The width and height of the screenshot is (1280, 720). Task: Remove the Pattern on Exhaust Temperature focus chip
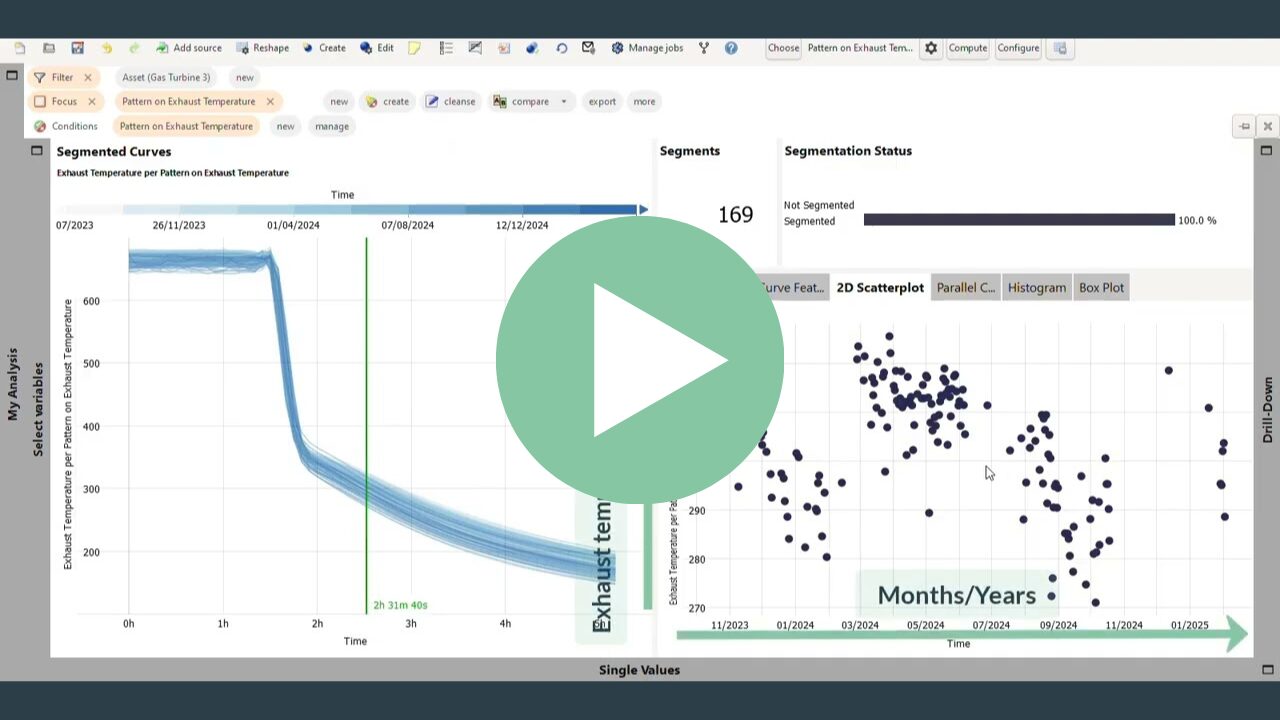coord(270,102)
